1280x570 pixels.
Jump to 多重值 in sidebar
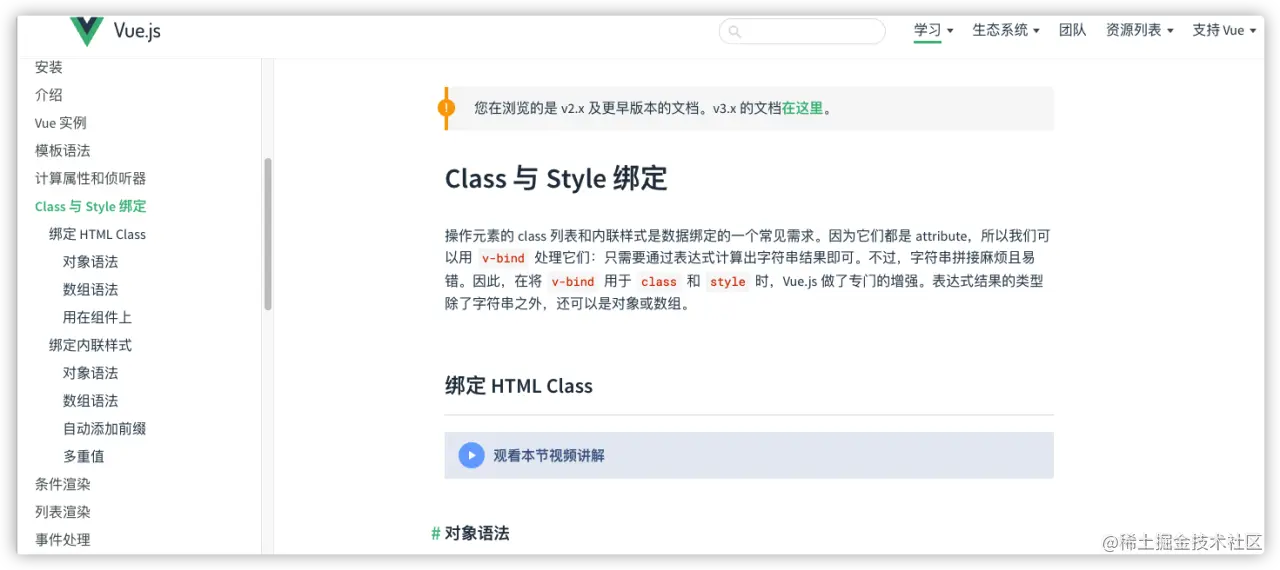(84, 456)
